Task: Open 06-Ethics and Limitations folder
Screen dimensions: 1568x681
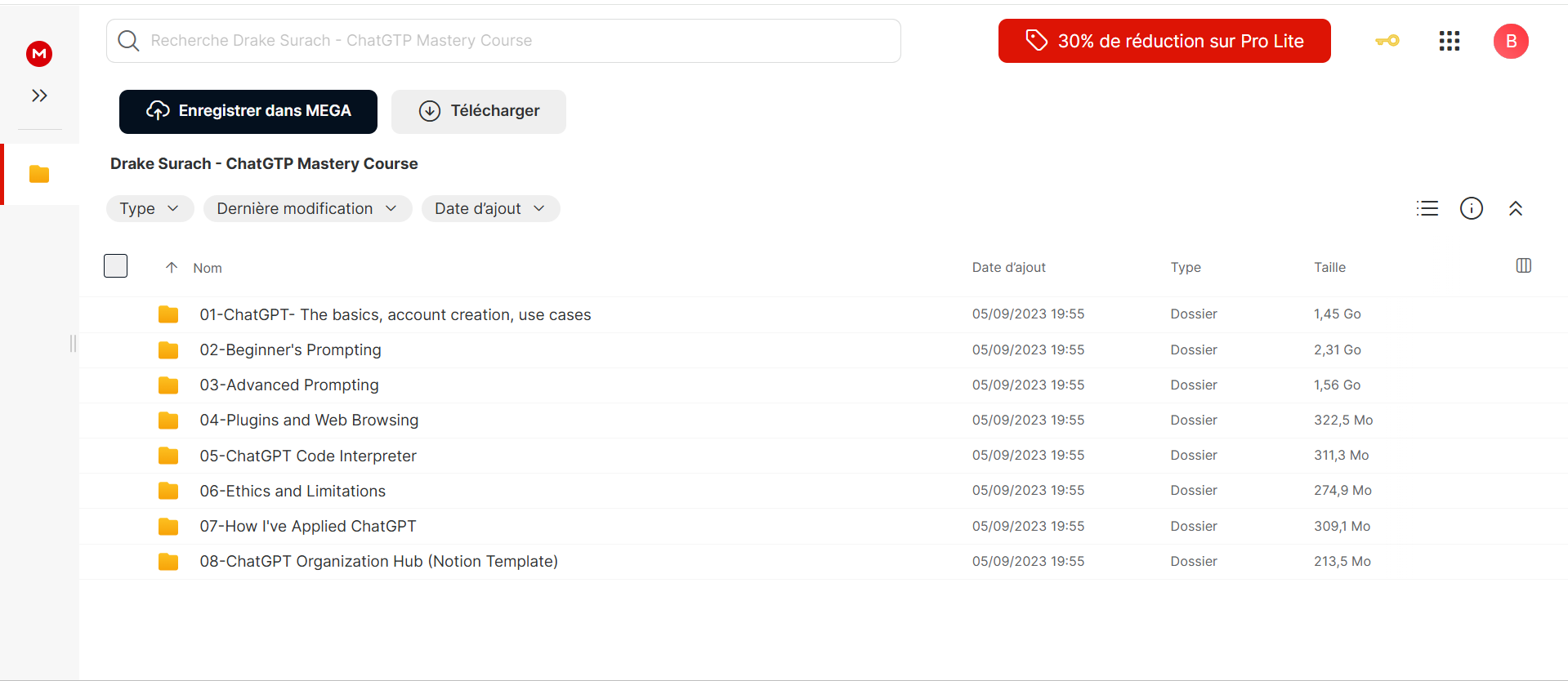Action: [293, 491]
